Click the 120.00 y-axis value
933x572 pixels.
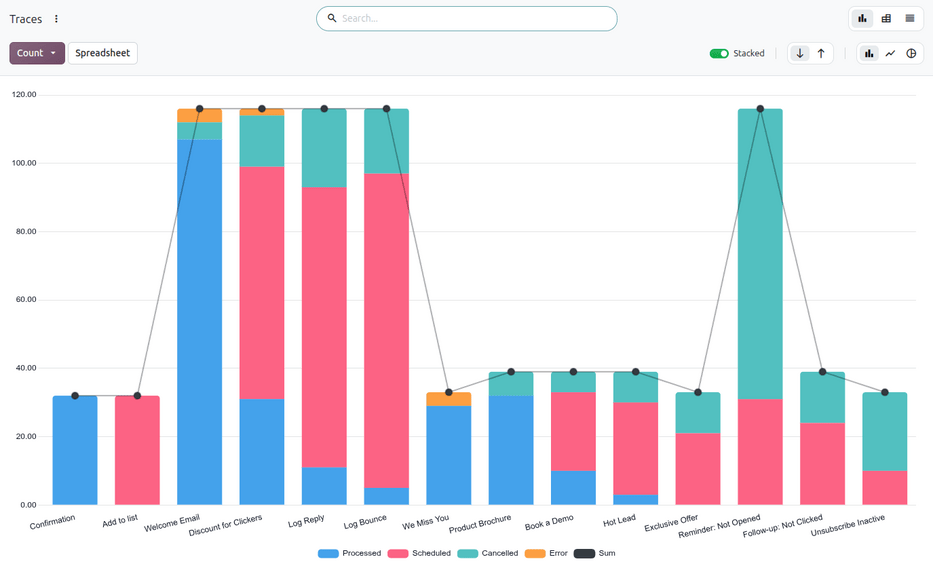(24, 95)
